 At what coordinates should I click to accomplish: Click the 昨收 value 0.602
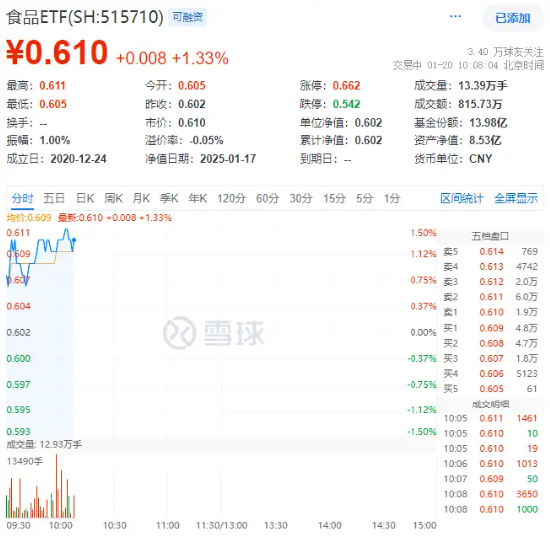(x=192, y=104)
